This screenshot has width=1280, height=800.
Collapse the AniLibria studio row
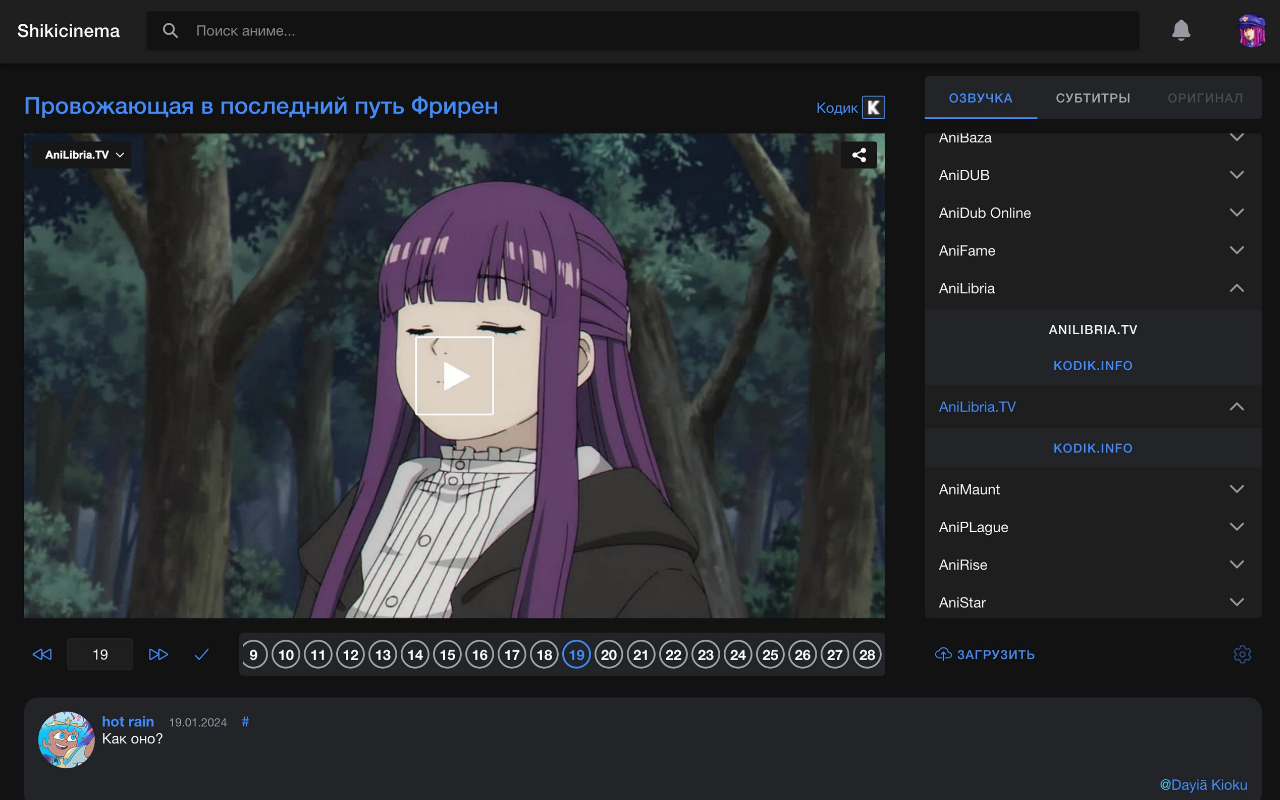tap(1093, 289)
